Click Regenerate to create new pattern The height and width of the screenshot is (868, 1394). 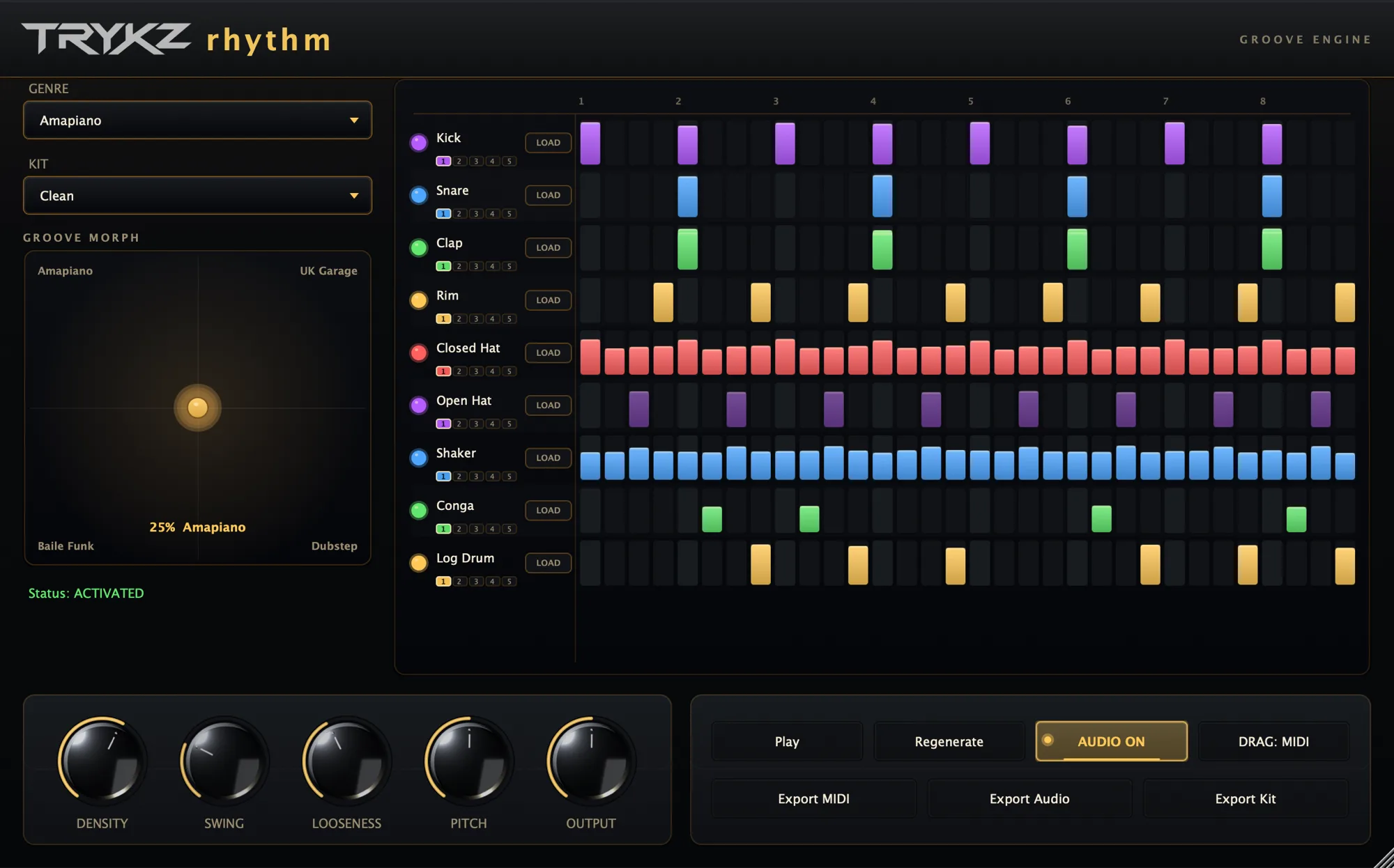click(949, 741)
